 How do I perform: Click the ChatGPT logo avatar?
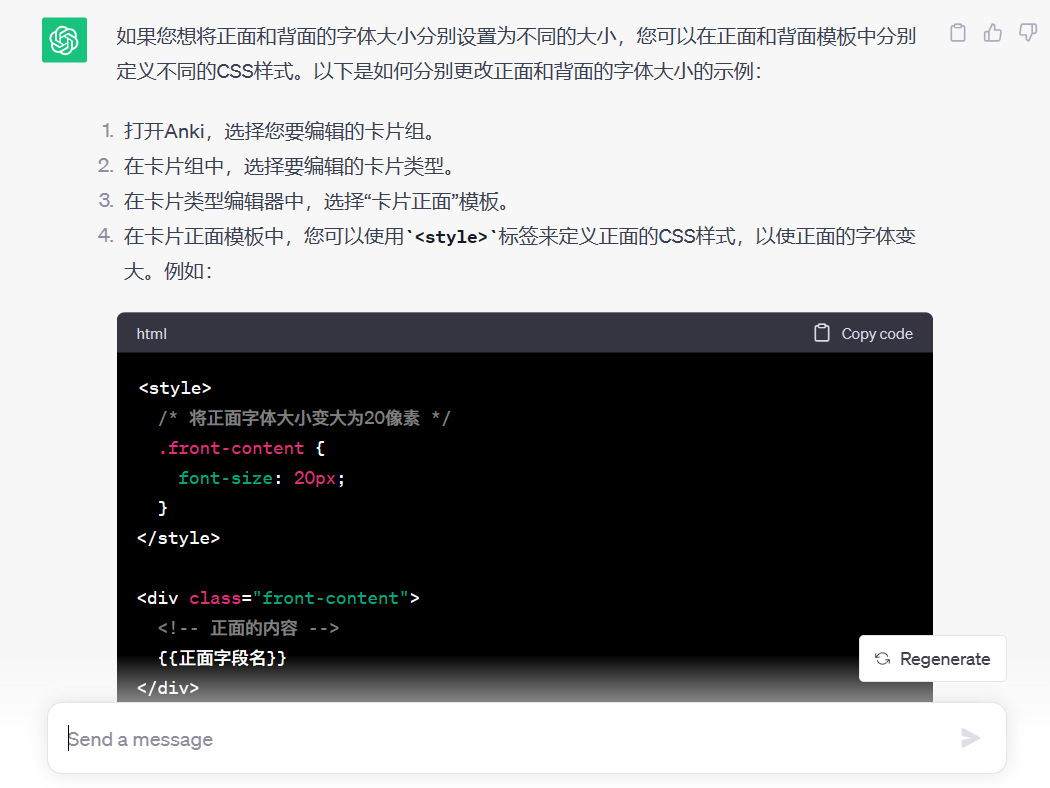64,40
